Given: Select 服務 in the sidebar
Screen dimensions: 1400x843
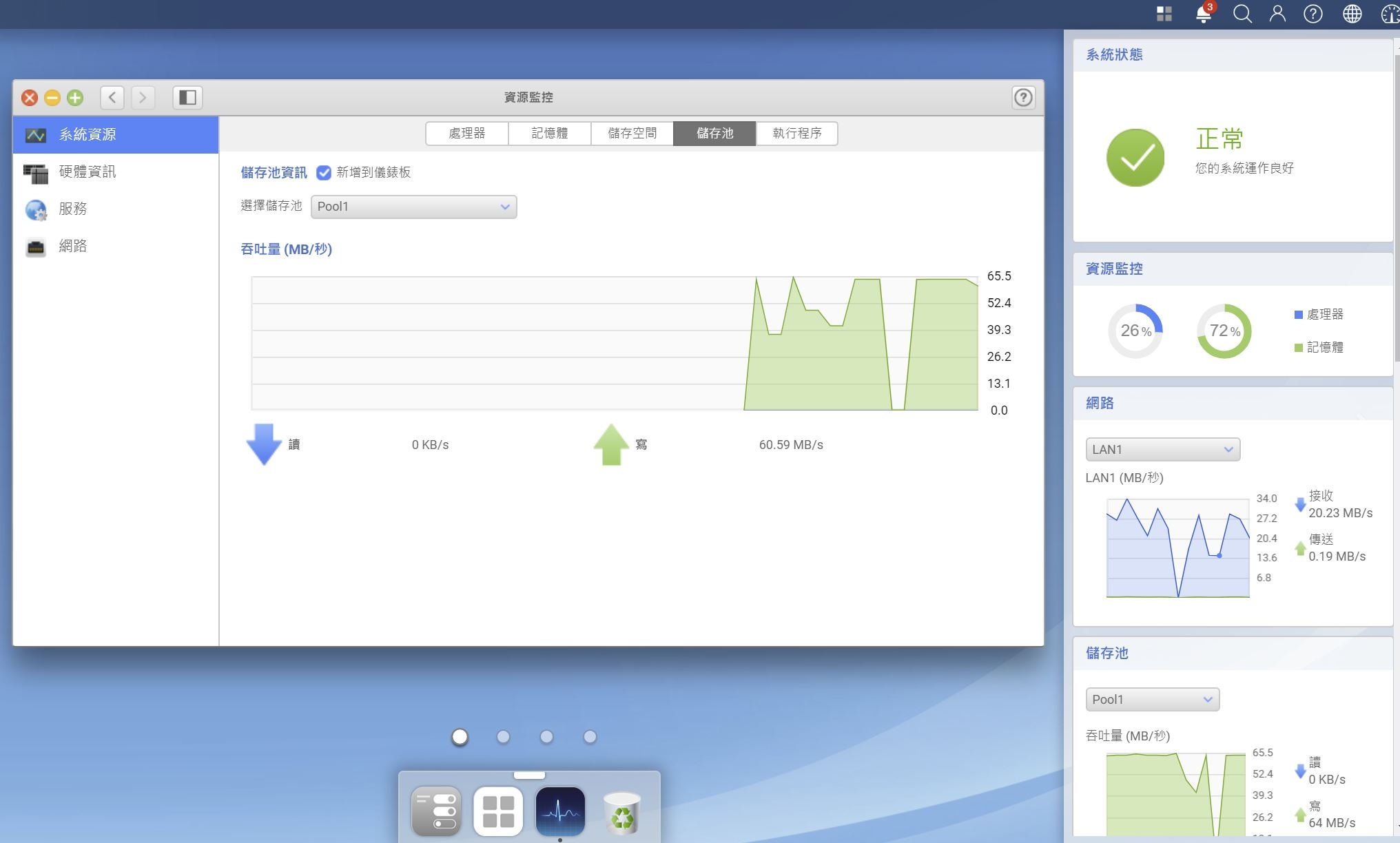Looking at the screenshot, I should [116, 209].
